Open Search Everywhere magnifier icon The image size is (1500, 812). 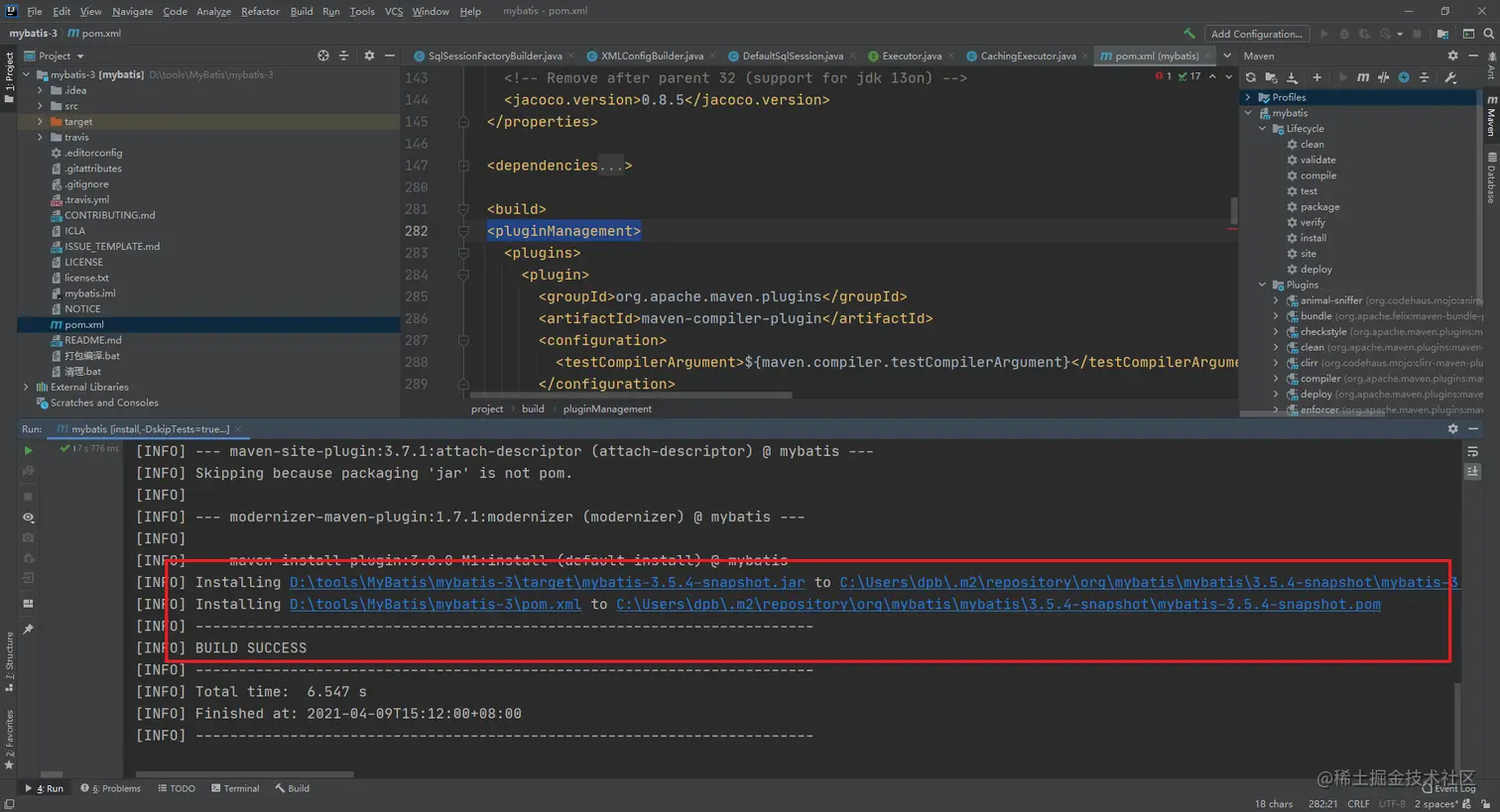pyautogui.click(x=1488, y=34)
